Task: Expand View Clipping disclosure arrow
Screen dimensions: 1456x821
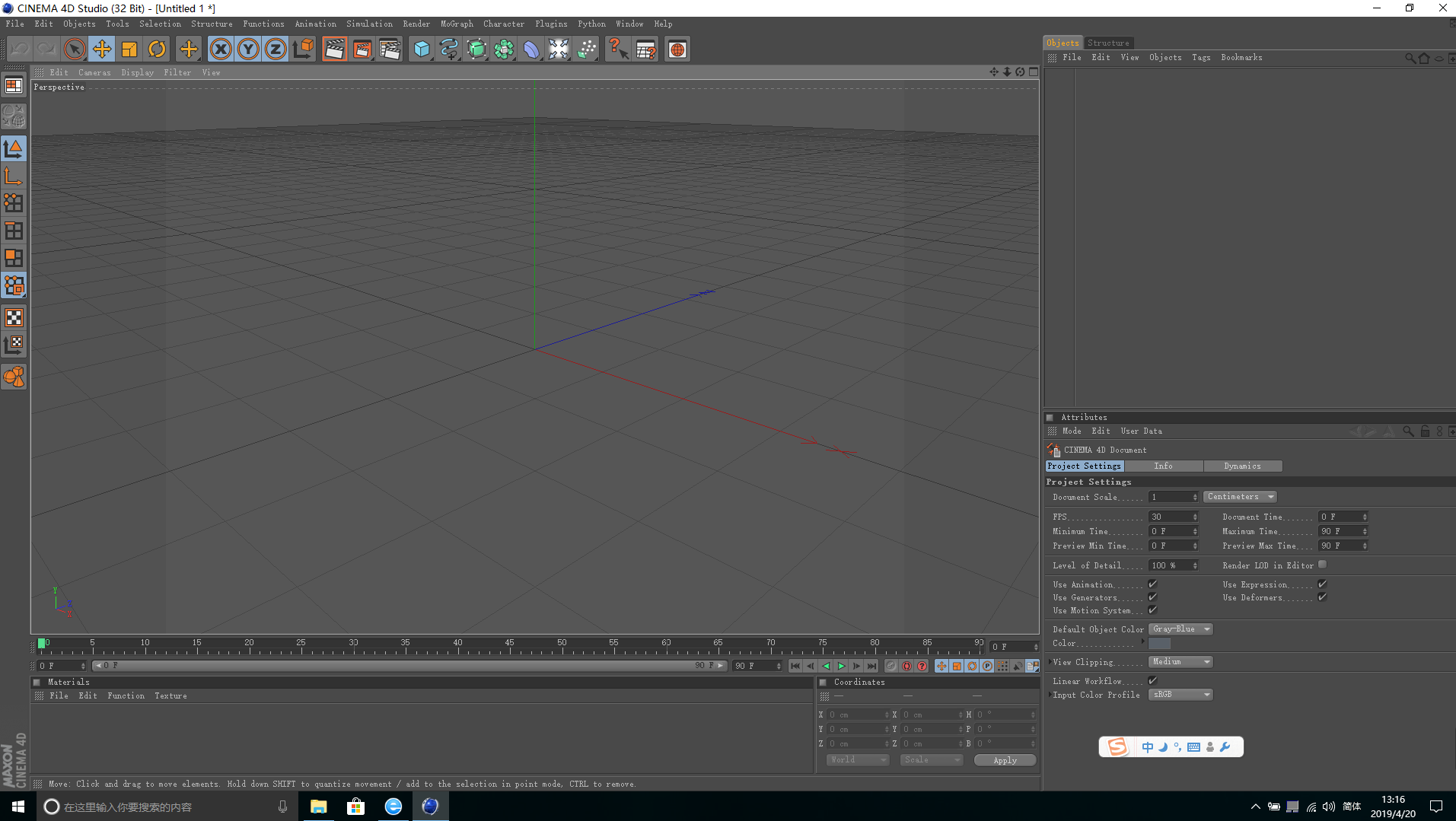Action: pos(1050,662)
